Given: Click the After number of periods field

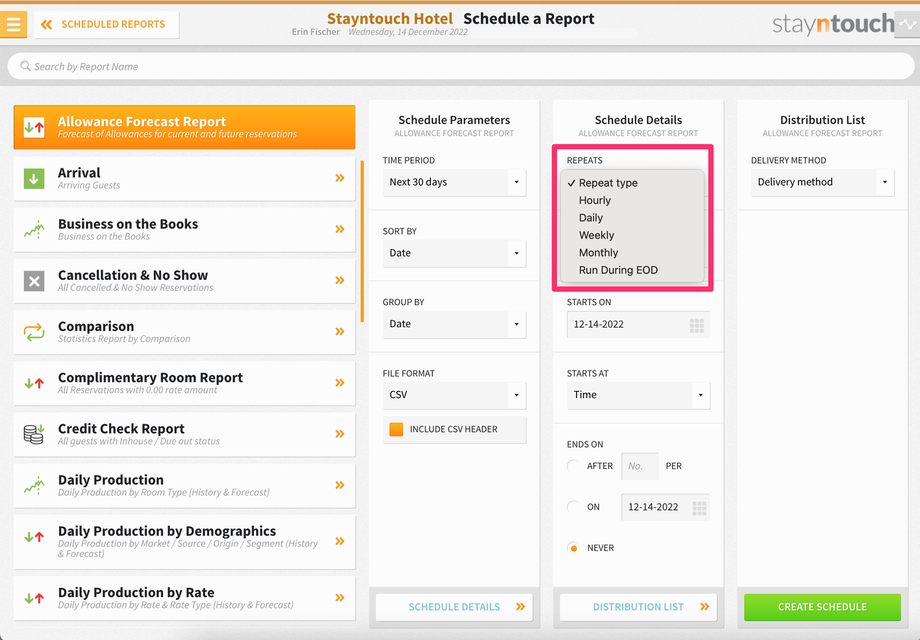Looking at the screenshot, I should pos(640,466).
